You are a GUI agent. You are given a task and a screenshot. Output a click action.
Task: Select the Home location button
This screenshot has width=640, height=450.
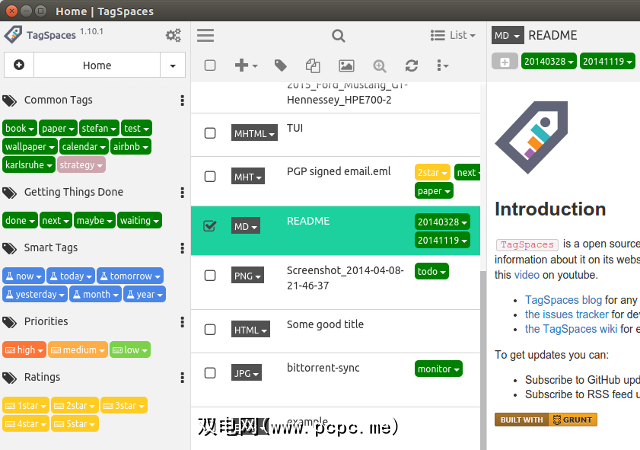(97, 65)
